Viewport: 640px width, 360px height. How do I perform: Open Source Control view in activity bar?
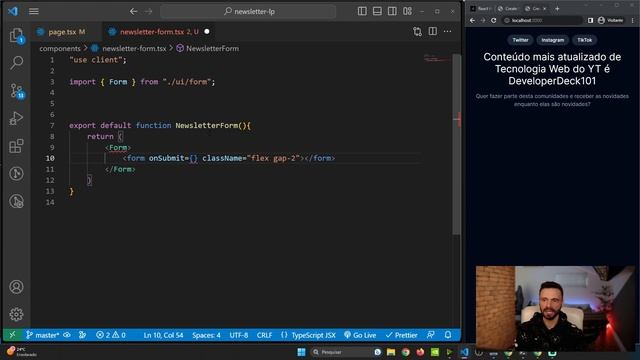pyautogui.click(x=16, y=91)
